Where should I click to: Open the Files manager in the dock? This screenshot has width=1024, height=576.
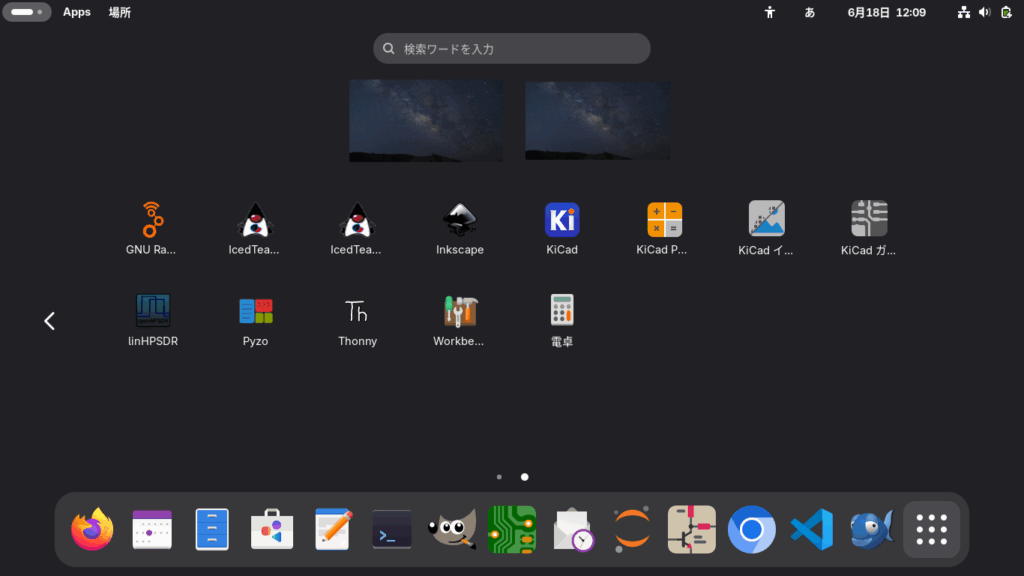pyautogui.click(x=212, y=529)
